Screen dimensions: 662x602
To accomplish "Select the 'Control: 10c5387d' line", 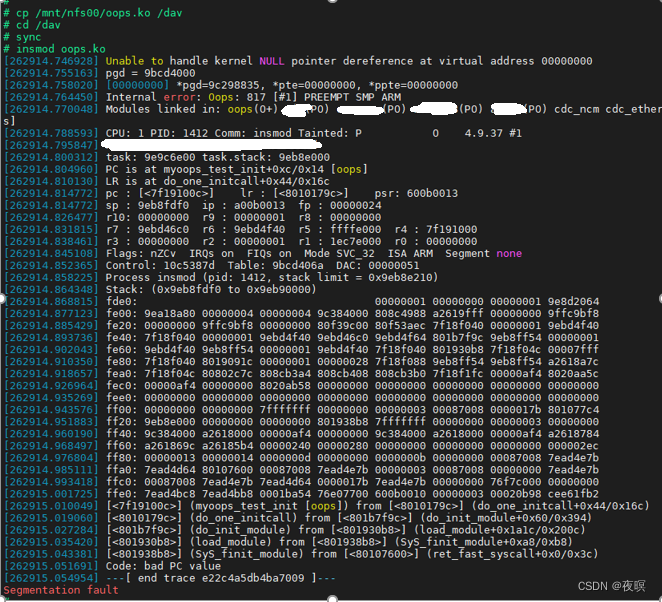I will click(212, 266).
